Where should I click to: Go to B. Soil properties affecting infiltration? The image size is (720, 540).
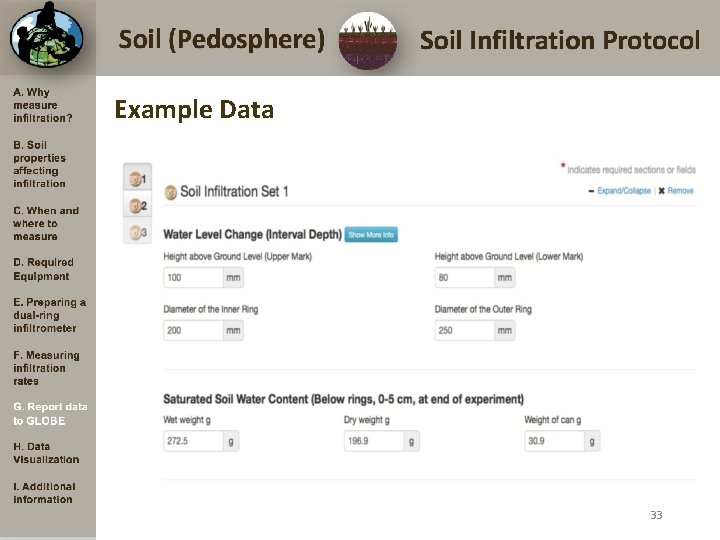40,164
